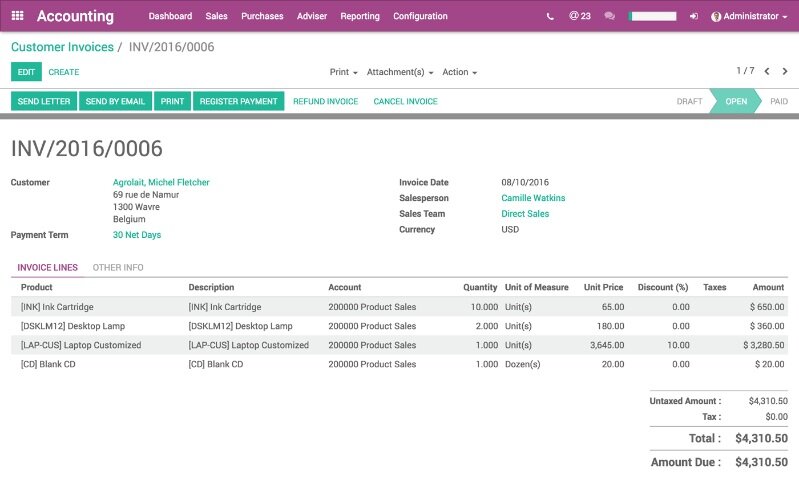Go to previous invoice record arrow
The height and width of the screenshot is (483, 799).
click(x=767, y=71)
